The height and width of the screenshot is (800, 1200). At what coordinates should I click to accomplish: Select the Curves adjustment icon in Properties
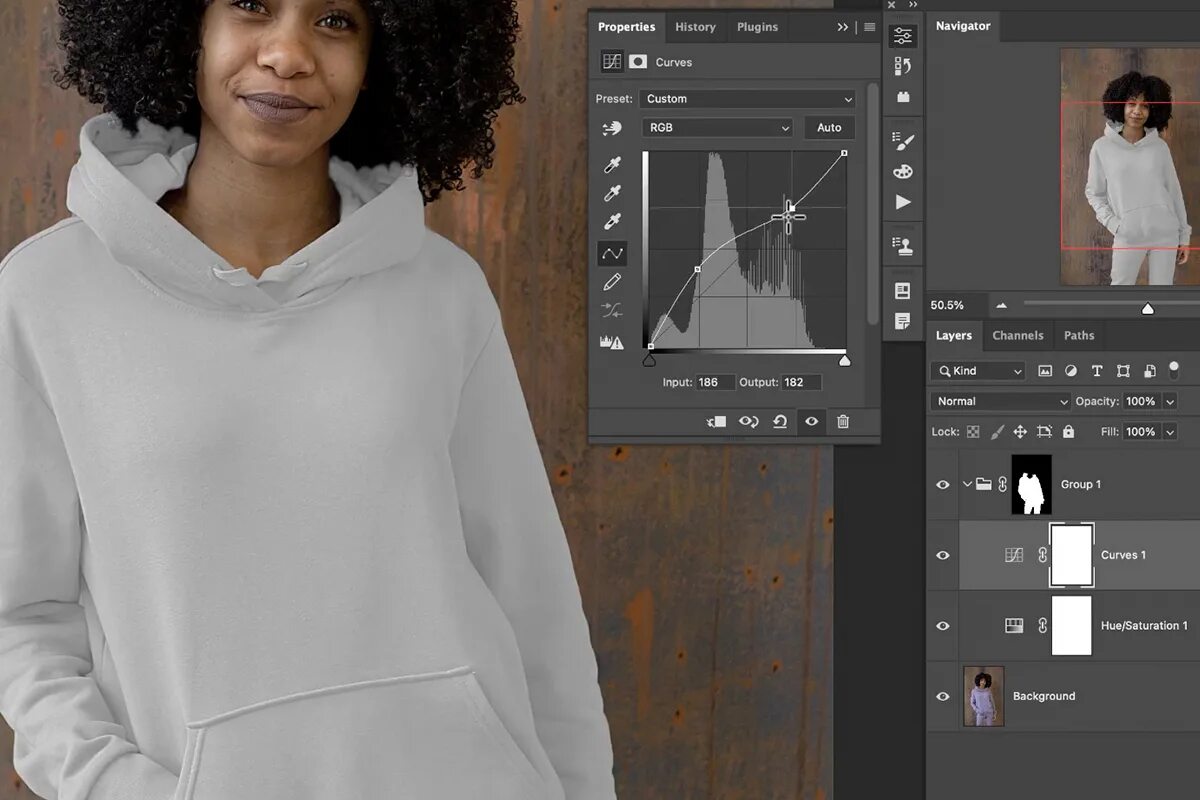click(x=612, y=62)
